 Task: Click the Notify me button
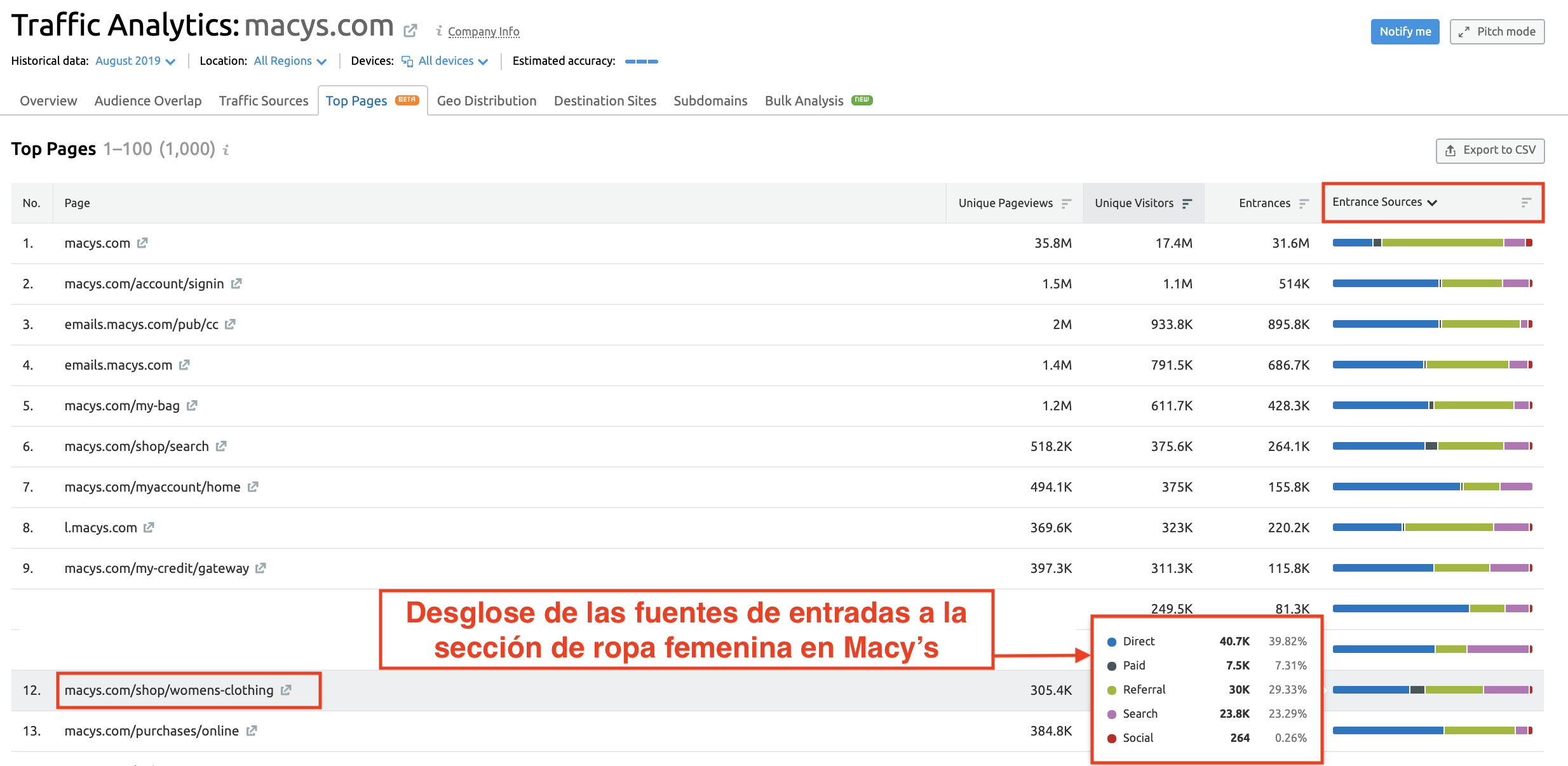point(1405,32)
